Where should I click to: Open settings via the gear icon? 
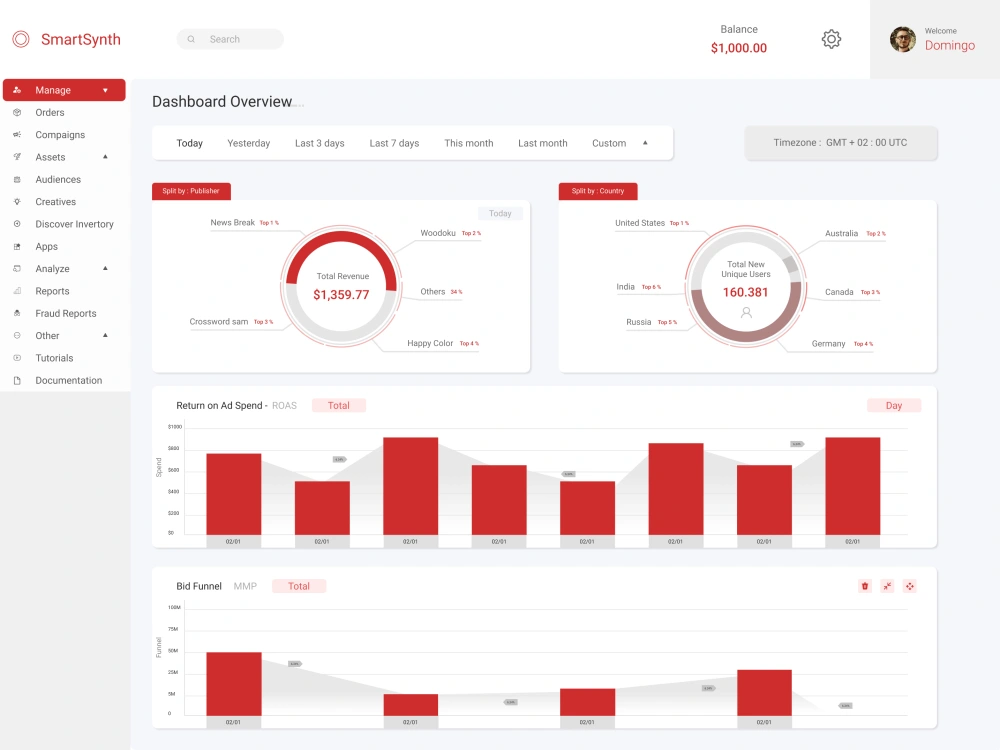click(x=831, y=40)
